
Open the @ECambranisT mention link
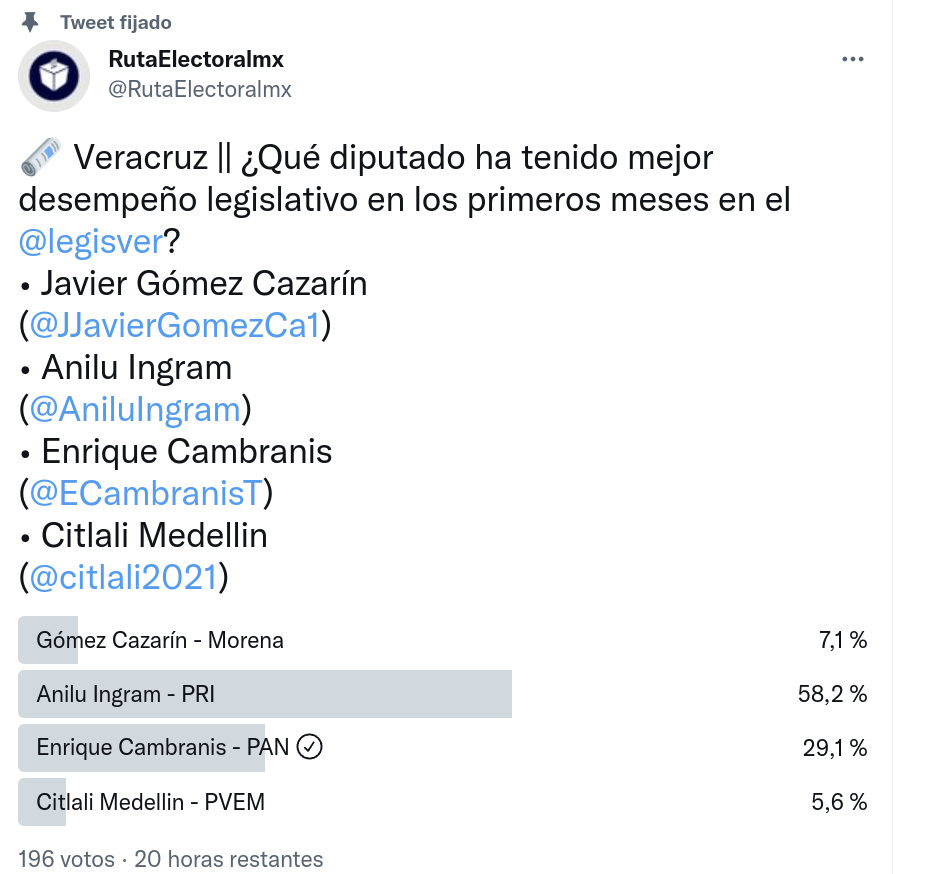tap(145, 494)
